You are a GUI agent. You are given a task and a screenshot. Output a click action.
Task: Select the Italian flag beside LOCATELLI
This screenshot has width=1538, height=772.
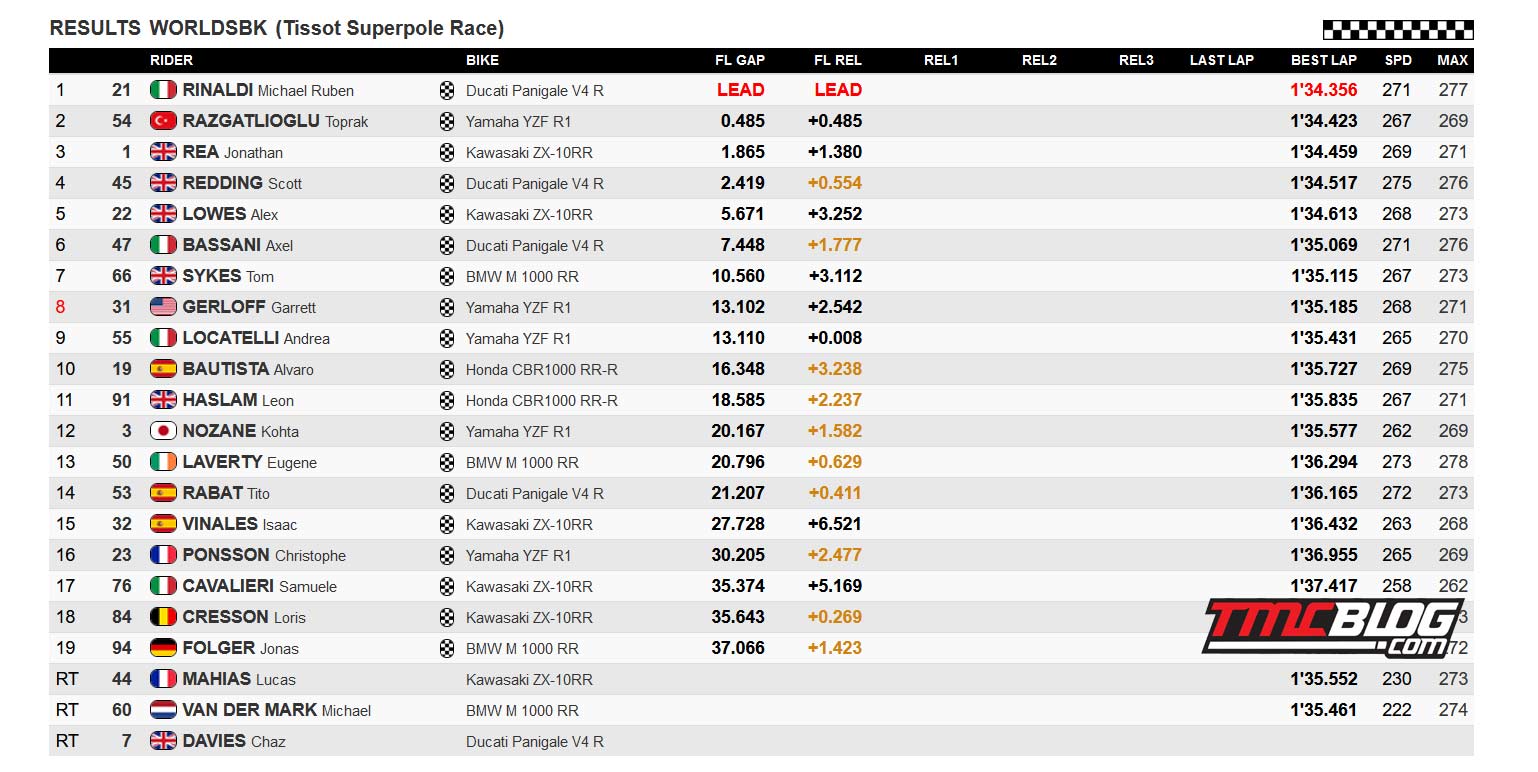pos(163,338)
